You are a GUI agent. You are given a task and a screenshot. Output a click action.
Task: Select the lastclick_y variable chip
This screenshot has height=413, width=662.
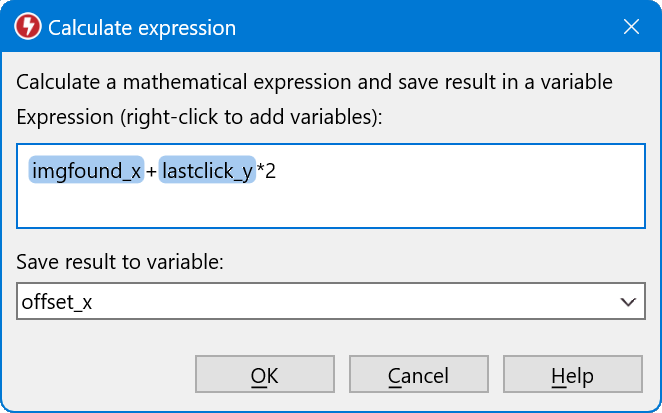pos(206,172)
